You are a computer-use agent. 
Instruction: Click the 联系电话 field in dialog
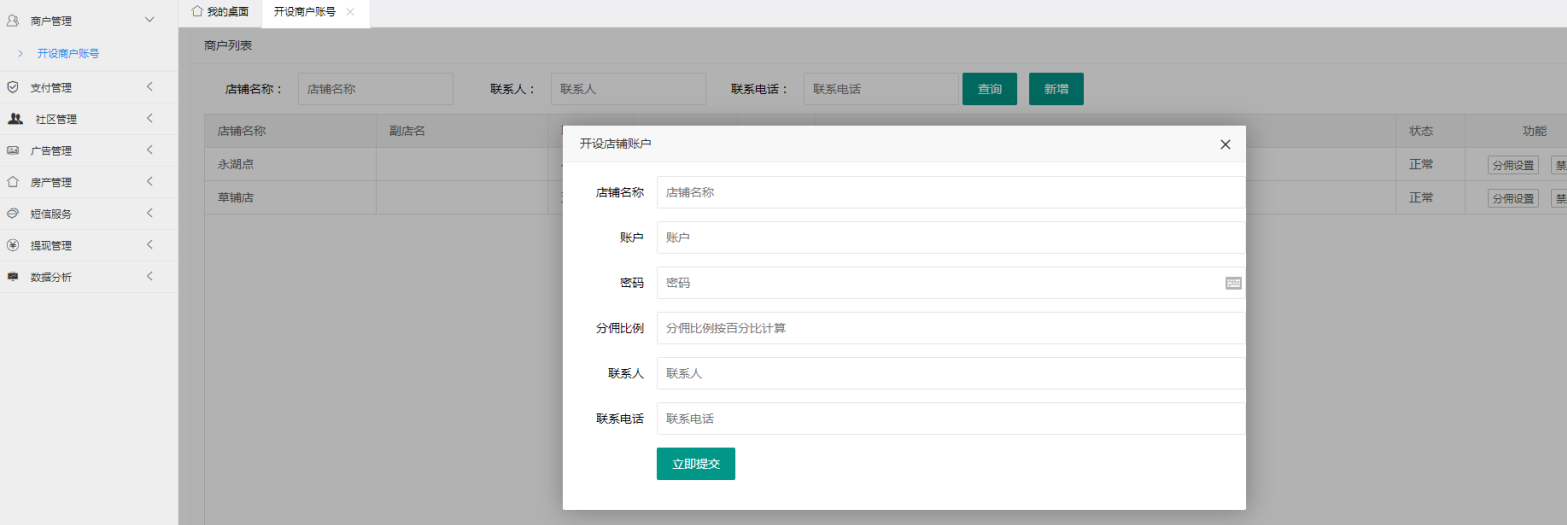click(950, 418)
